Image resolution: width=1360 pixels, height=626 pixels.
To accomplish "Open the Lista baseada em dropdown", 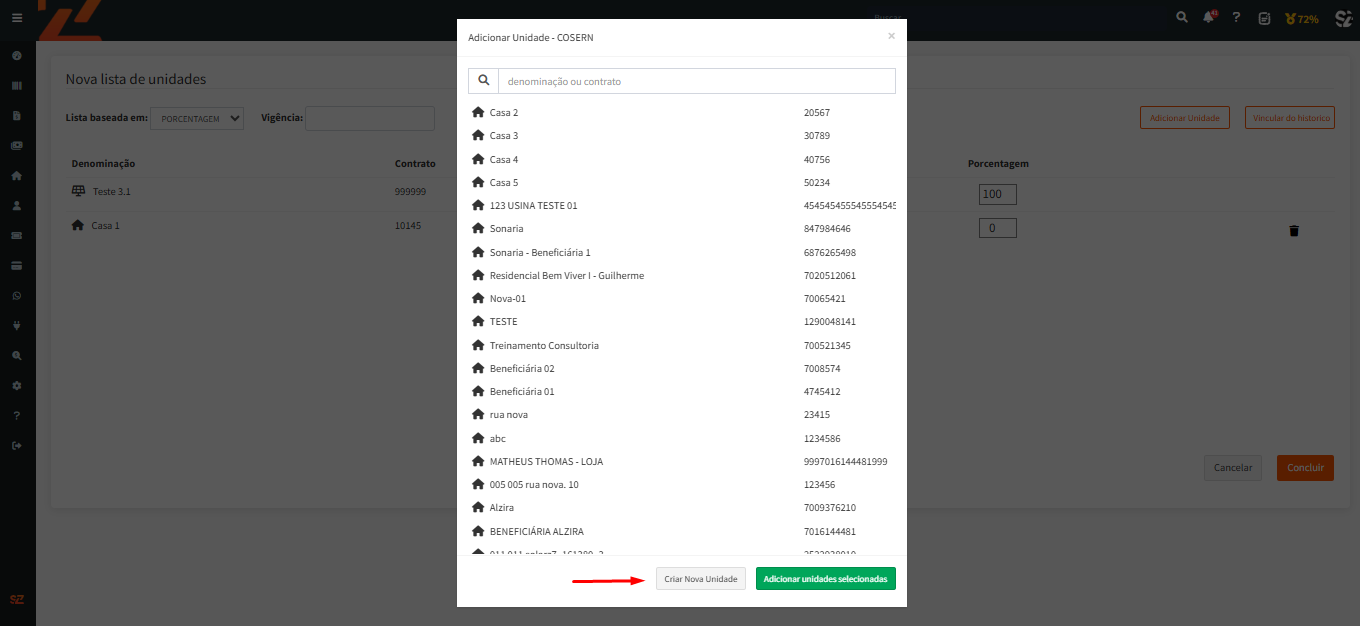I will [197, 118].
